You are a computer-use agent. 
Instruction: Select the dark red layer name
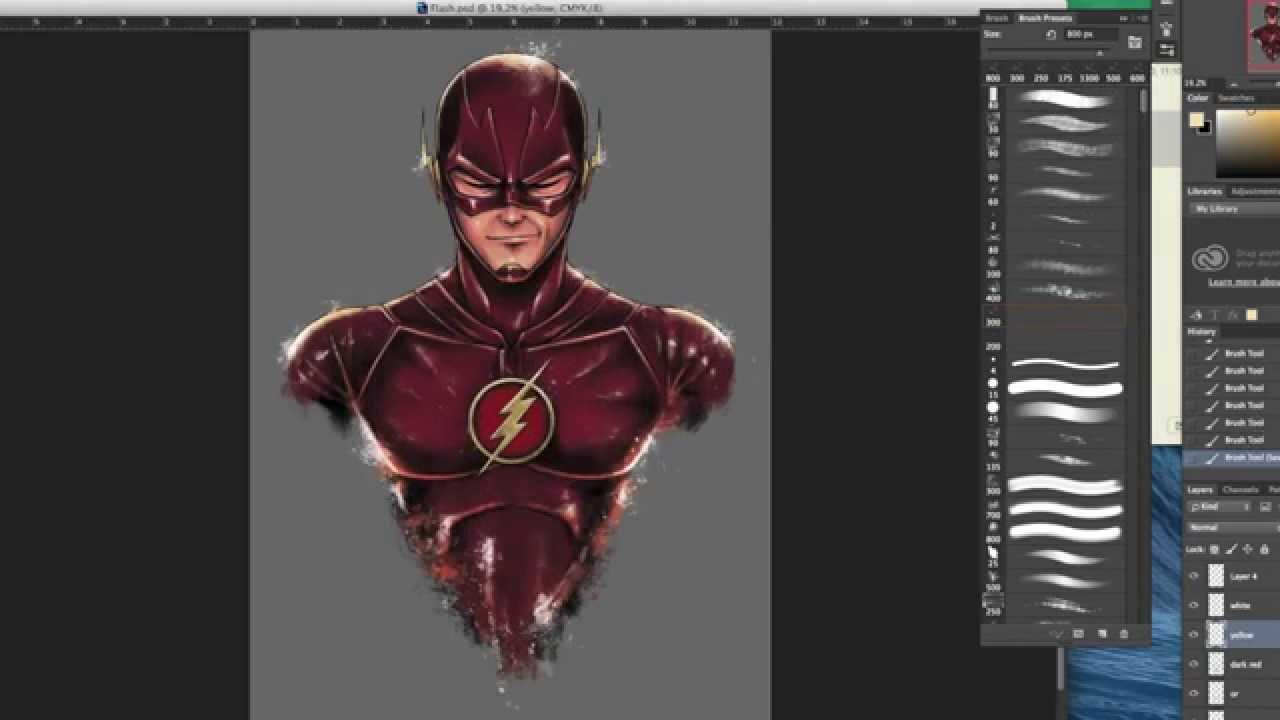click(1245, 664)
